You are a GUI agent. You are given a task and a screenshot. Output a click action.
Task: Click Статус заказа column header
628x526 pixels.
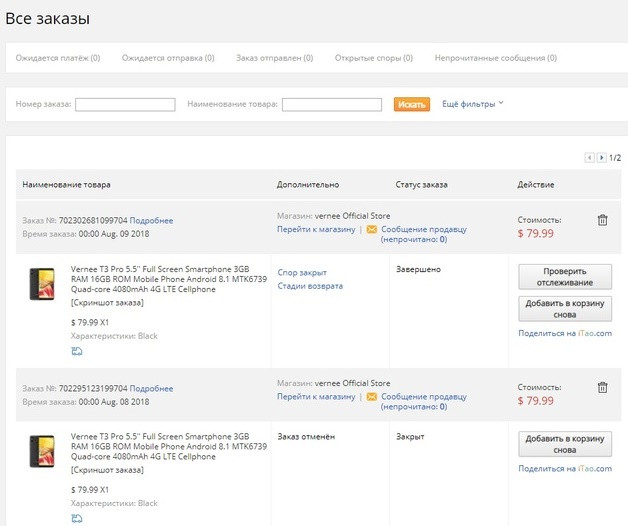421,185
